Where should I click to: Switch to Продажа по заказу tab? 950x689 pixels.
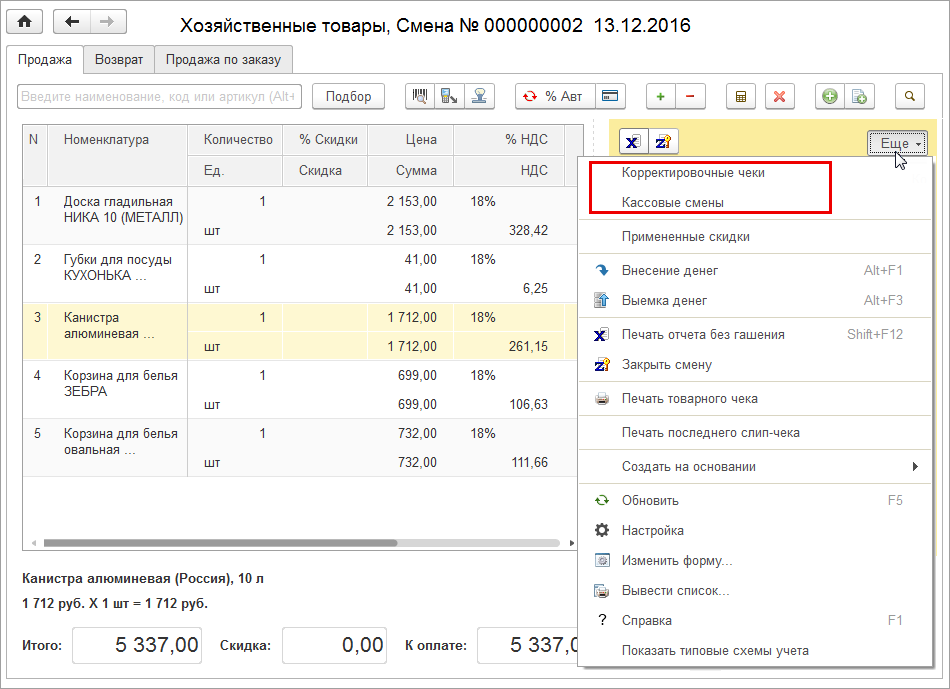coord(224,59)
